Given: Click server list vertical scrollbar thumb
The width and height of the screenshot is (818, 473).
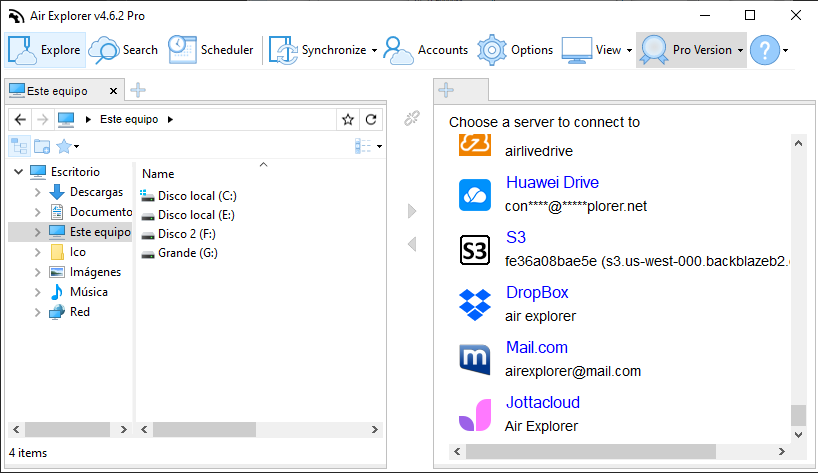Looking at the screenshot, I should pos(798,416).
